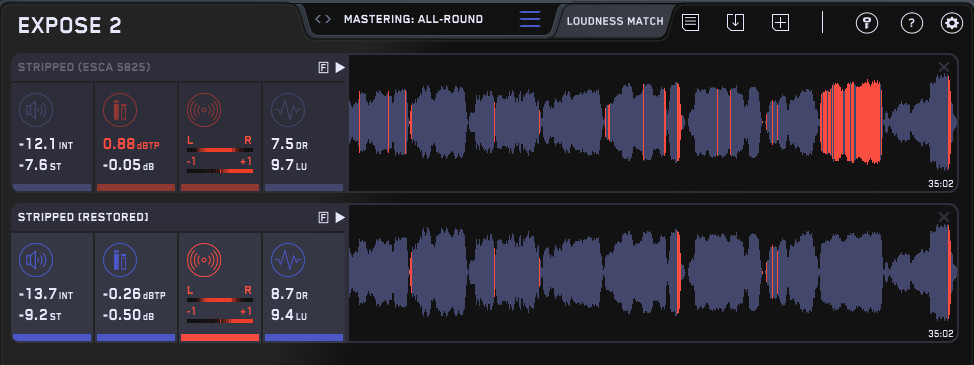Click loudness speaker icon in RESTORED row

pyautogui.click(x=36, y=260)
